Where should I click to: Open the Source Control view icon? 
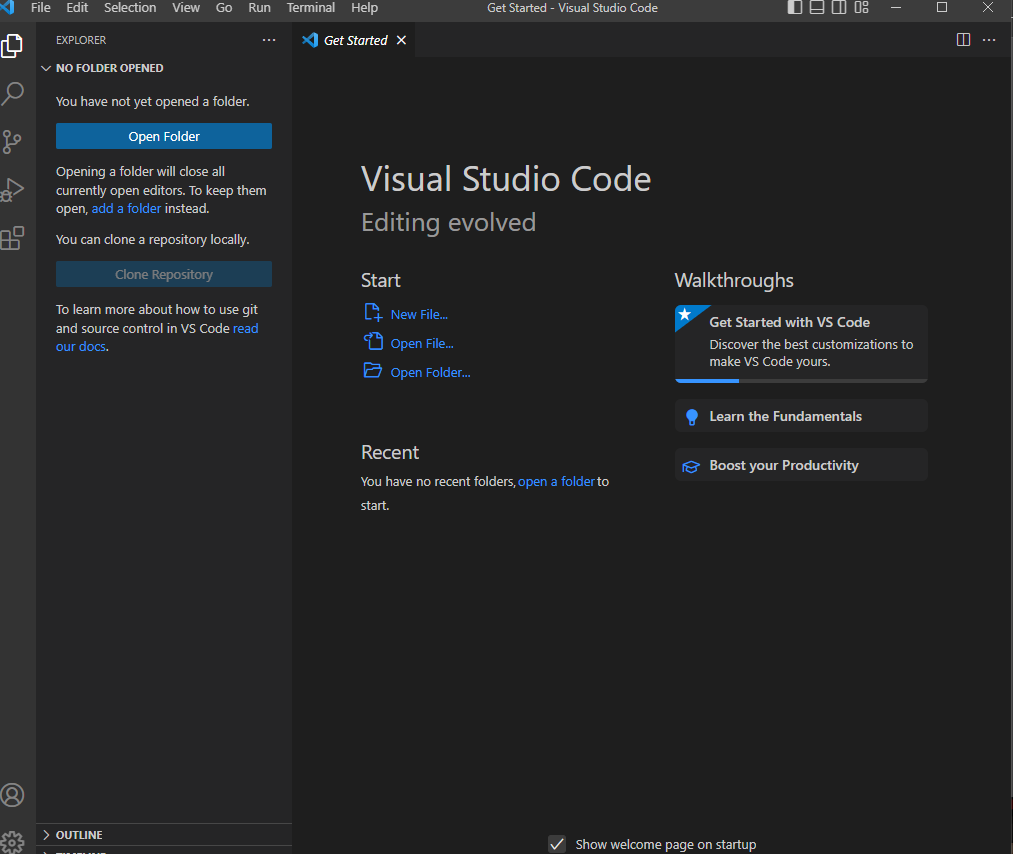(12, 142)
